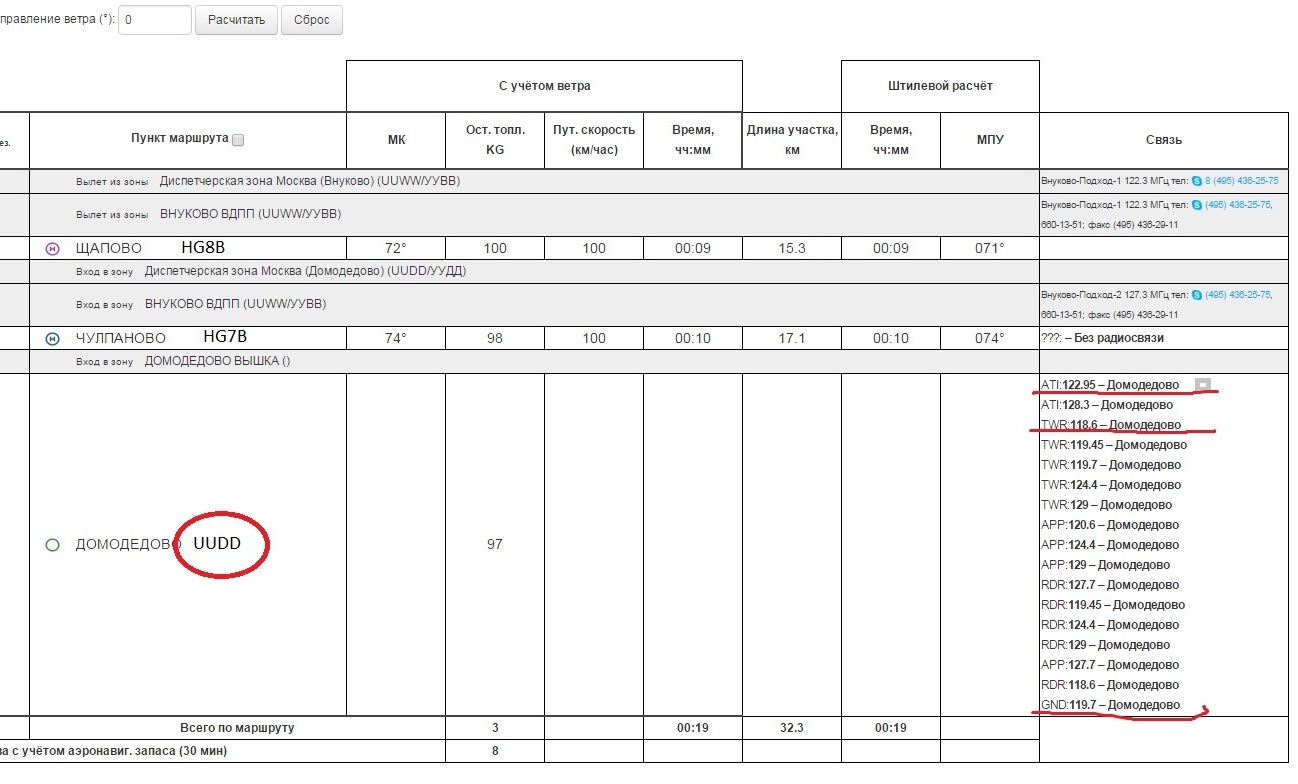Viewport: 1298px width, 784px height.
Task: Click Skype icon in second Внуково-Подход-1 row
Action: point(1197,205)
